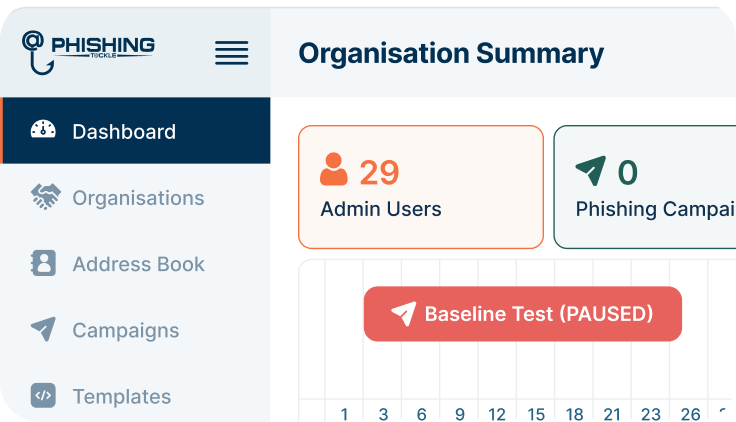Open the Organisations menu item
Viewport: 736px width, 422px height.
point(135,197)
